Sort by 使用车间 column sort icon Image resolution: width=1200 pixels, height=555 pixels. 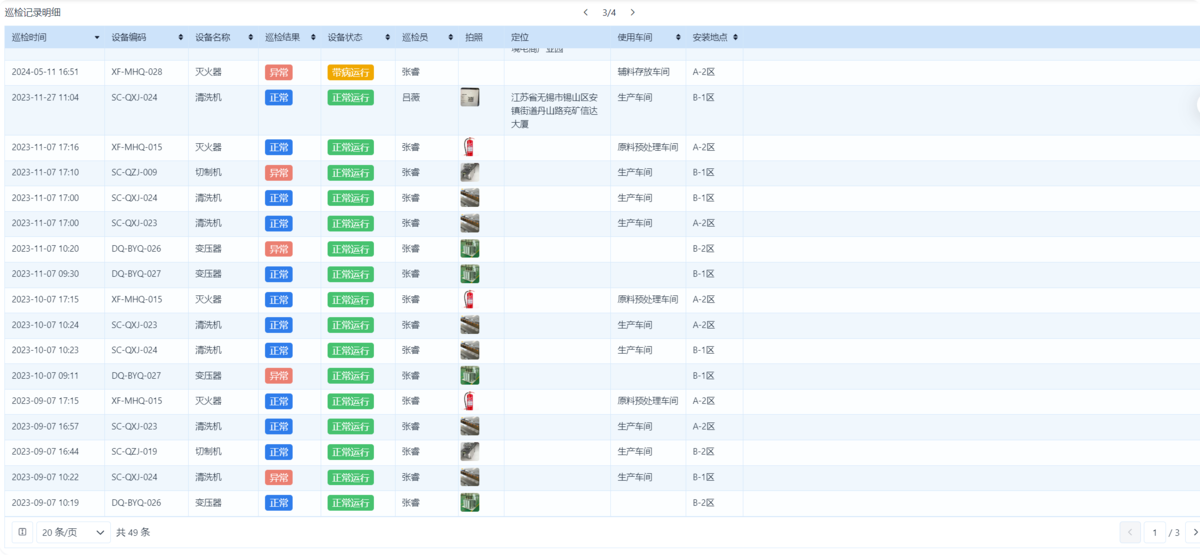point(677,38)
